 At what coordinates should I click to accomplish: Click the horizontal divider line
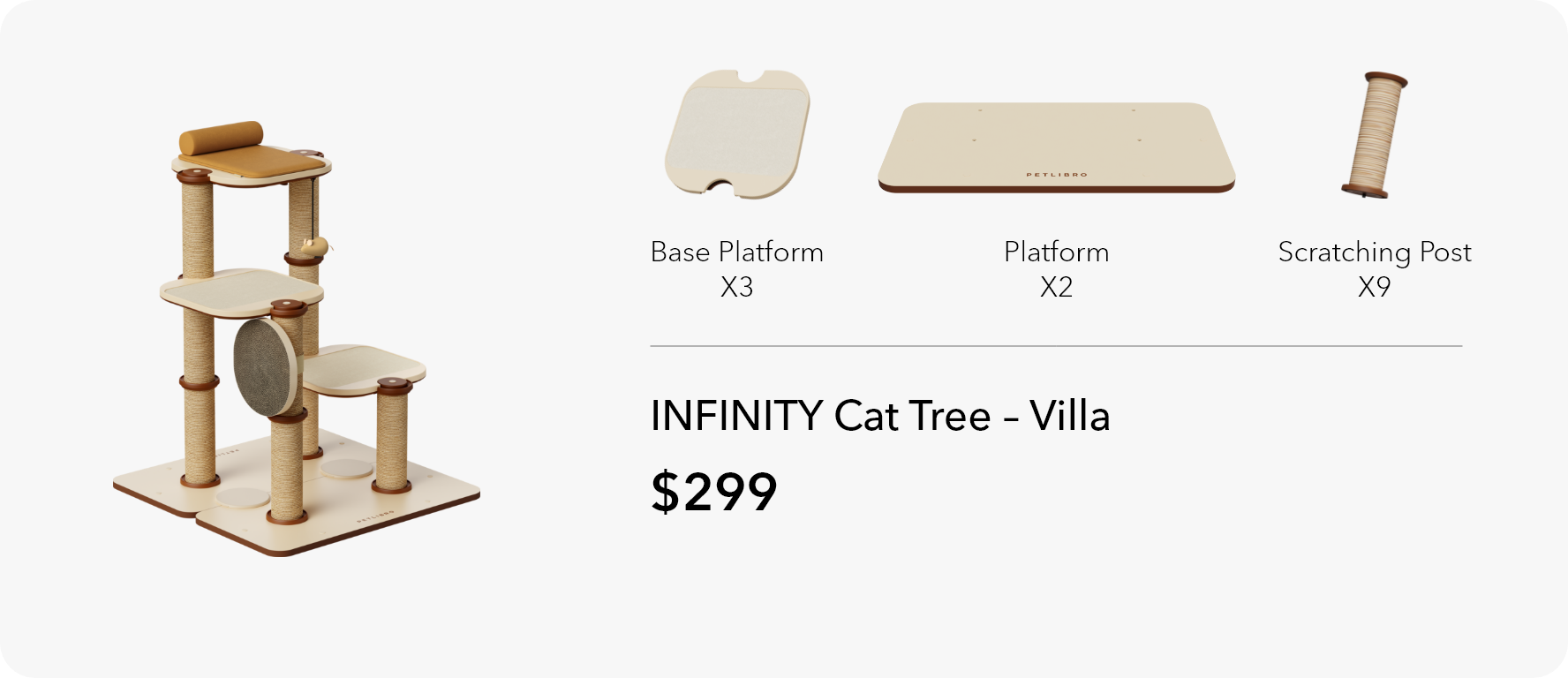[1056, 346]
